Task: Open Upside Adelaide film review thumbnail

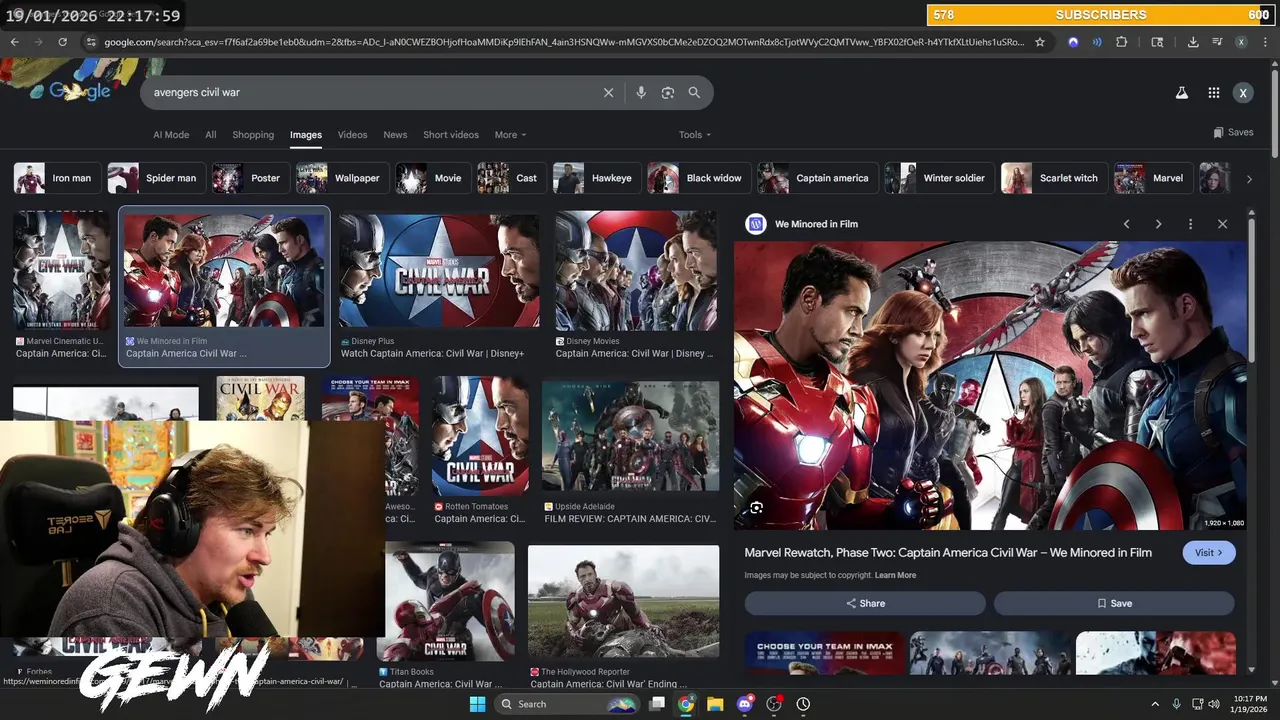Action: pos(630,436)
